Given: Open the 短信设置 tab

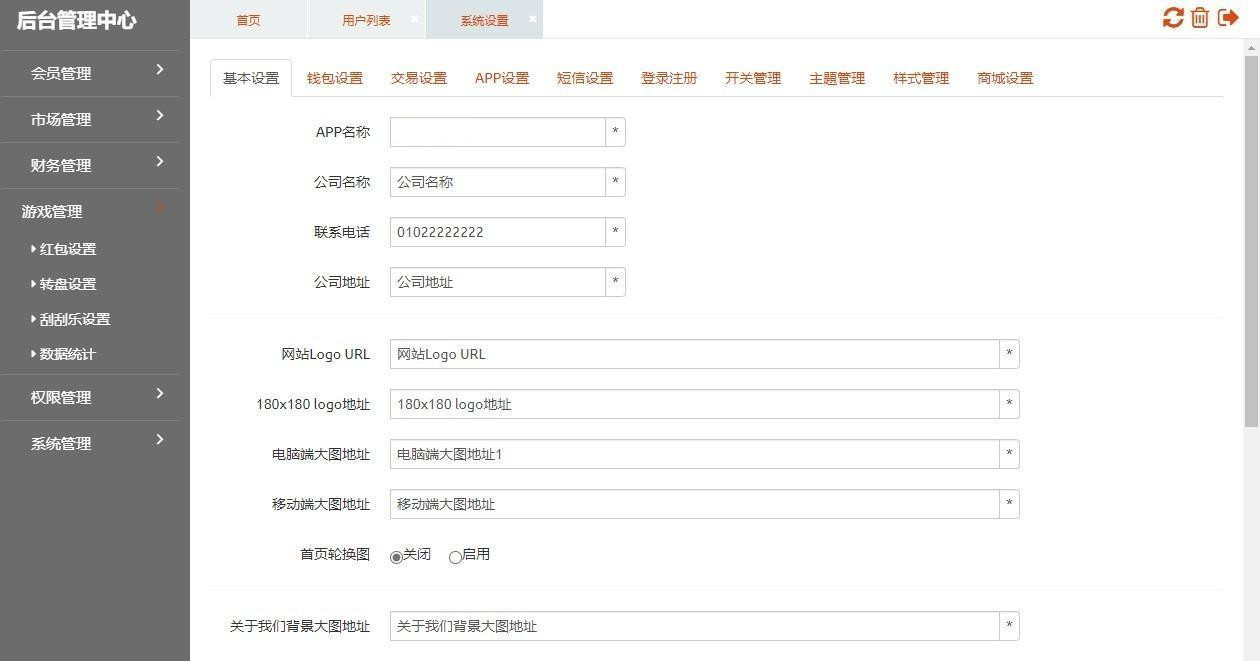Looking at the screenshot, I should point(585,78).
